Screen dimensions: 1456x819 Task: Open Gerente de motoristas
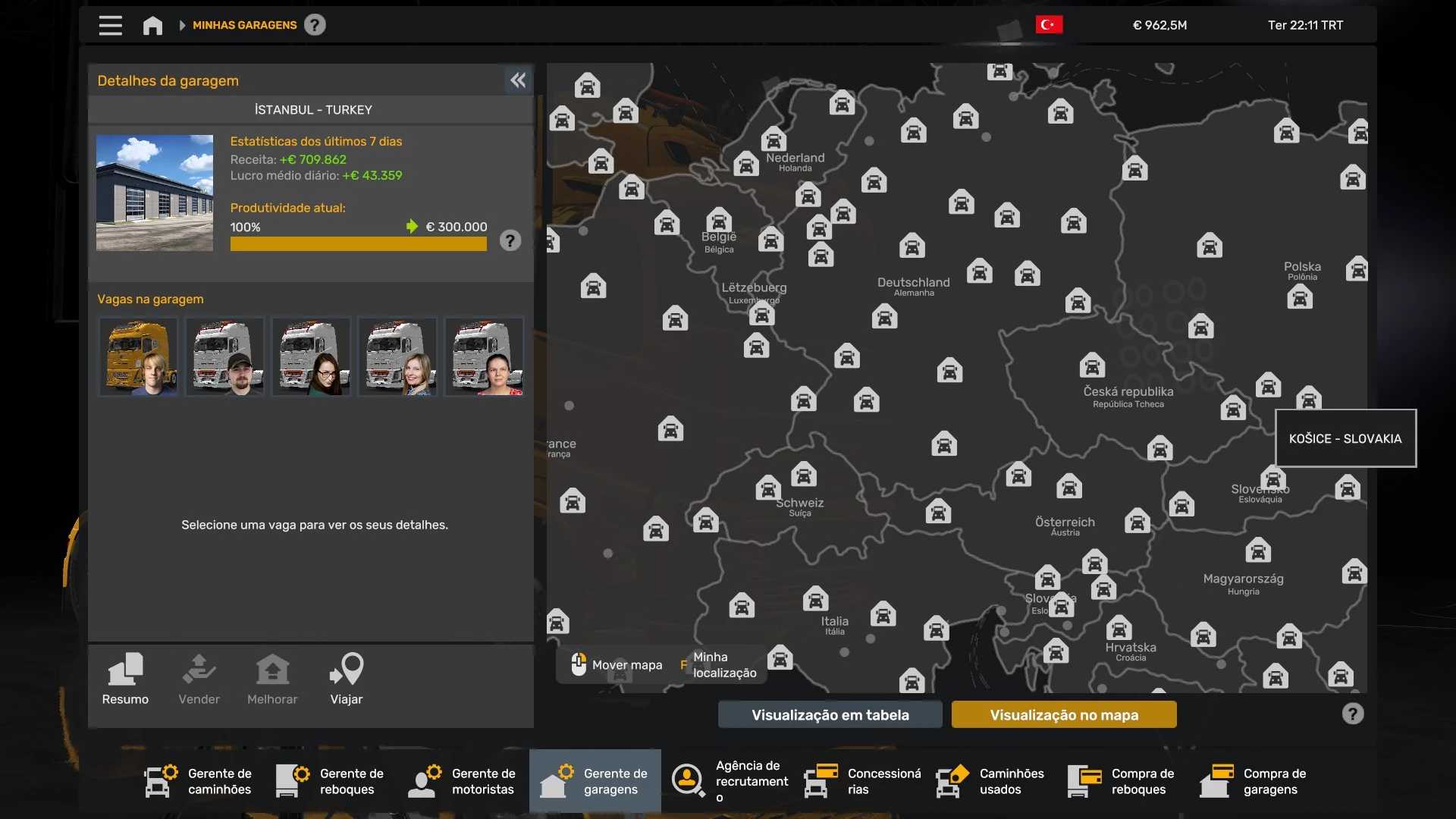463,781
